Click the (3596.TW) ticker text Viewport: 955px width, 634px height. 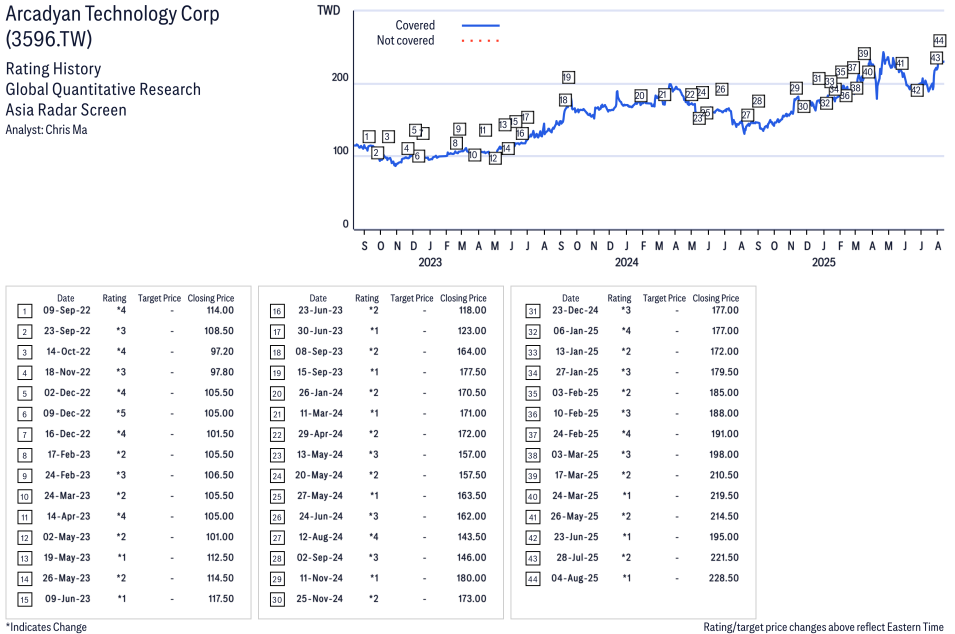pos(49,39)
